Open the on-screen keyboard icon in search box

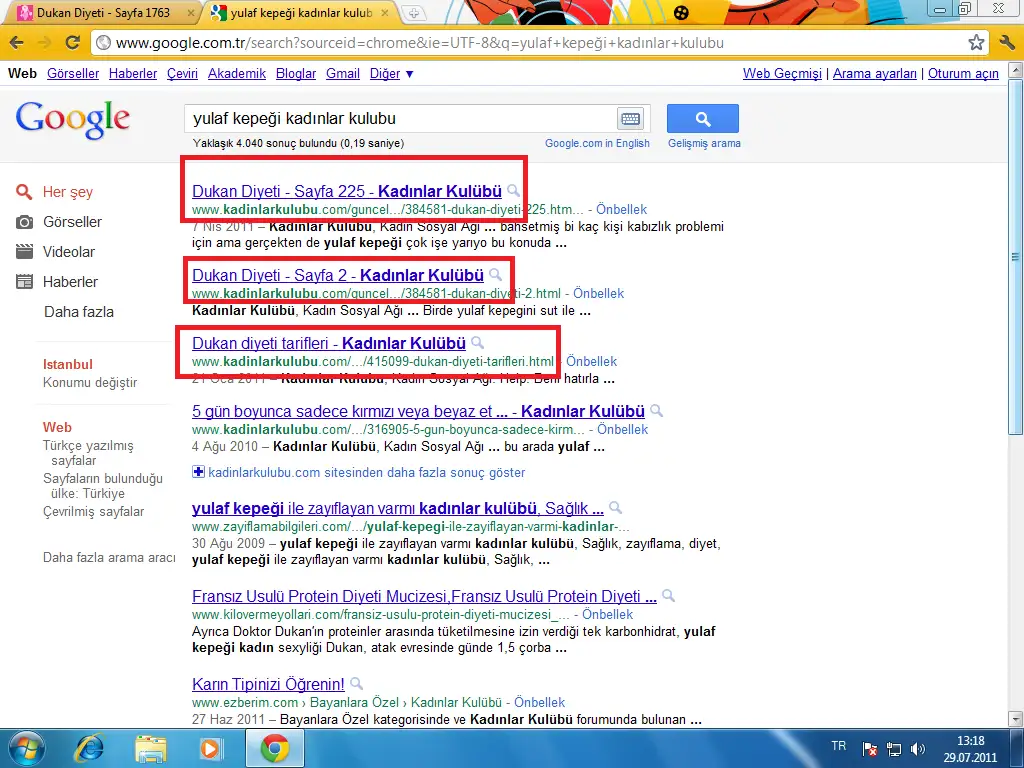(x=630, y=119)
